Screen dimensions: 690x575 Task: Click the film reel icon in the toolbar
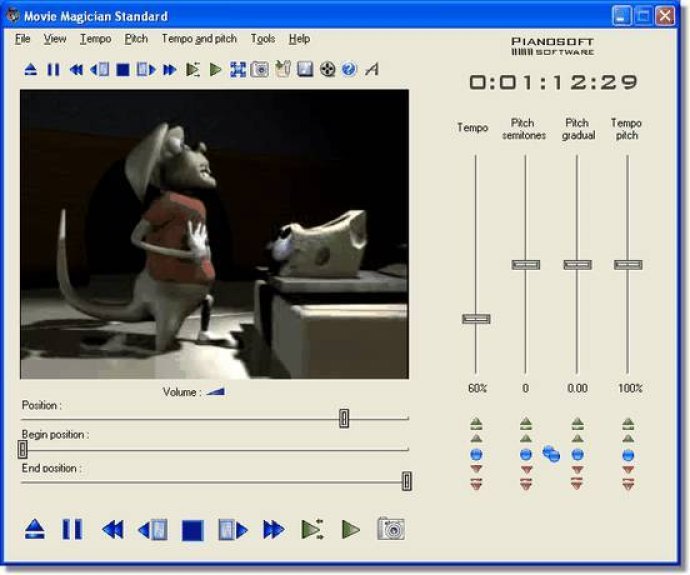(328, 70)
